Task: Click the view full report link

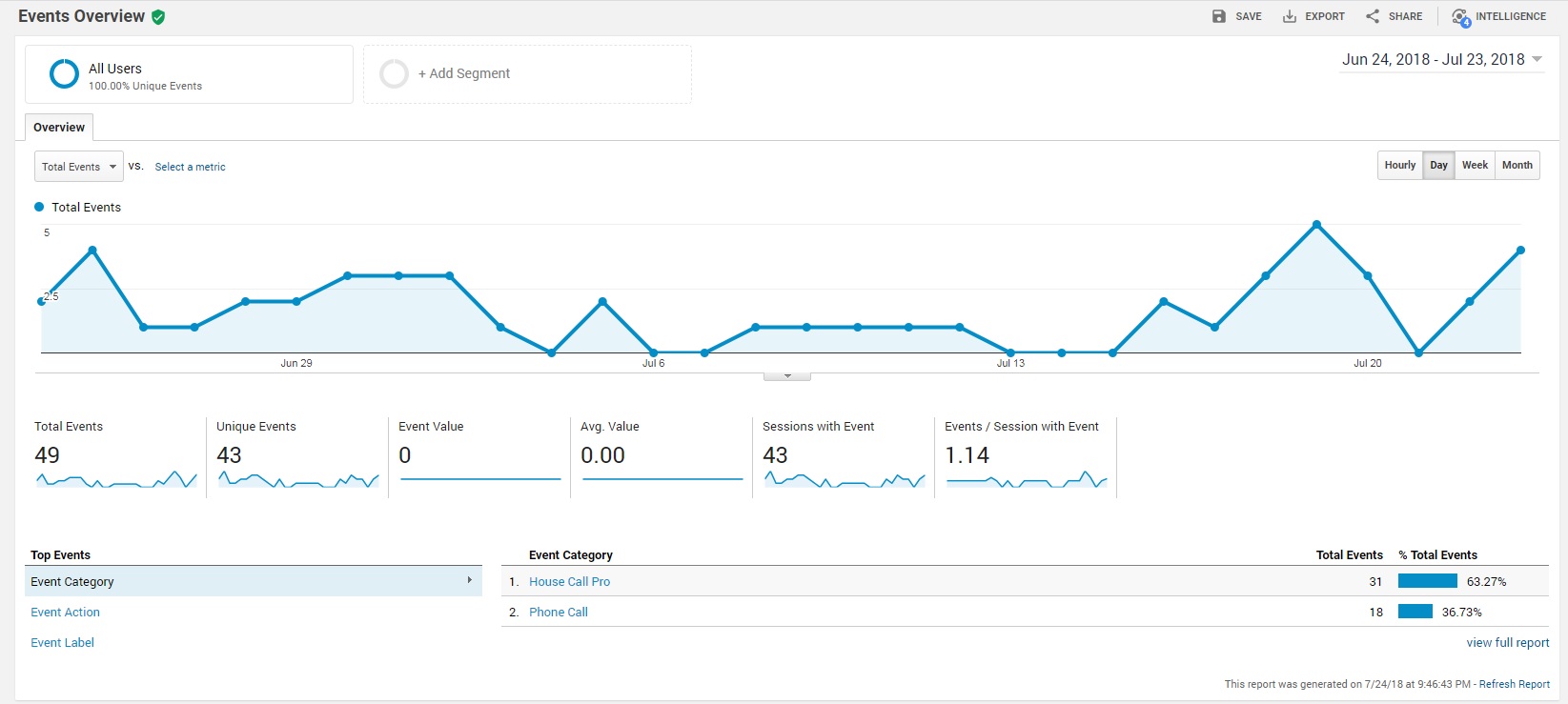Action: (1507, 643)
